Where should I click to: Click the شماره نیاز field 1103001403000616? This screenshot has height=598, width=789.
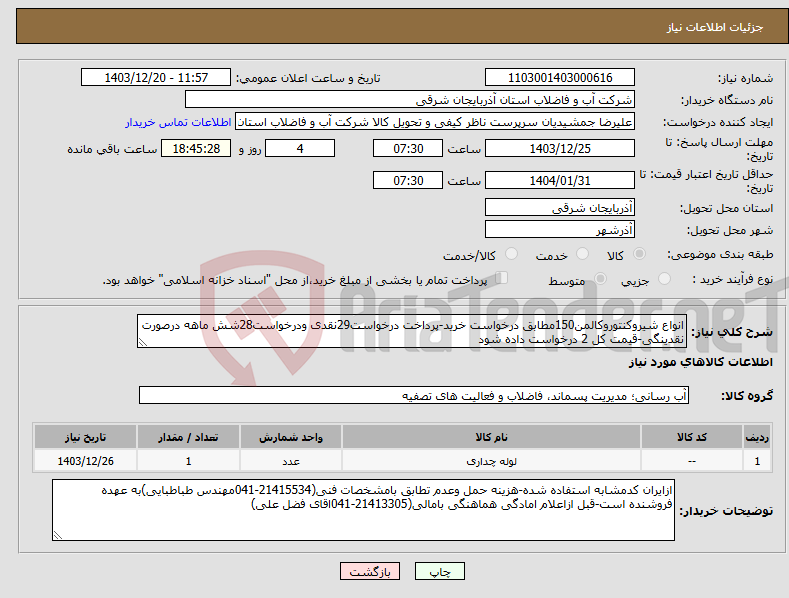[x=560, y=78]
